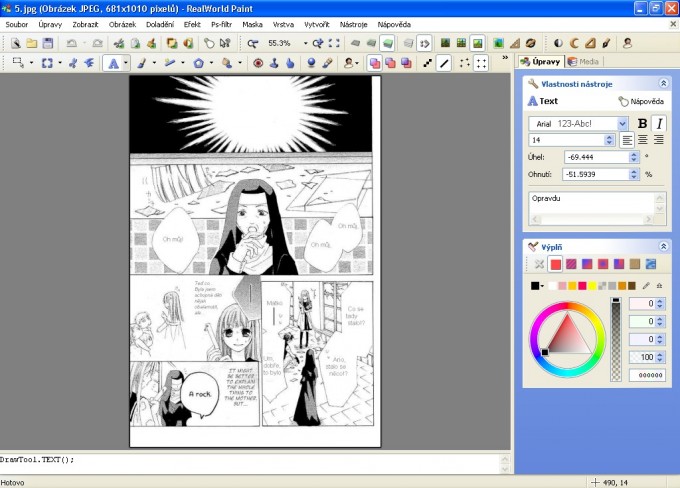Image resolution: width=680 pixels, height=488 pixels.
Task: Select the paintbrush tool
Action: click(142, 63)
